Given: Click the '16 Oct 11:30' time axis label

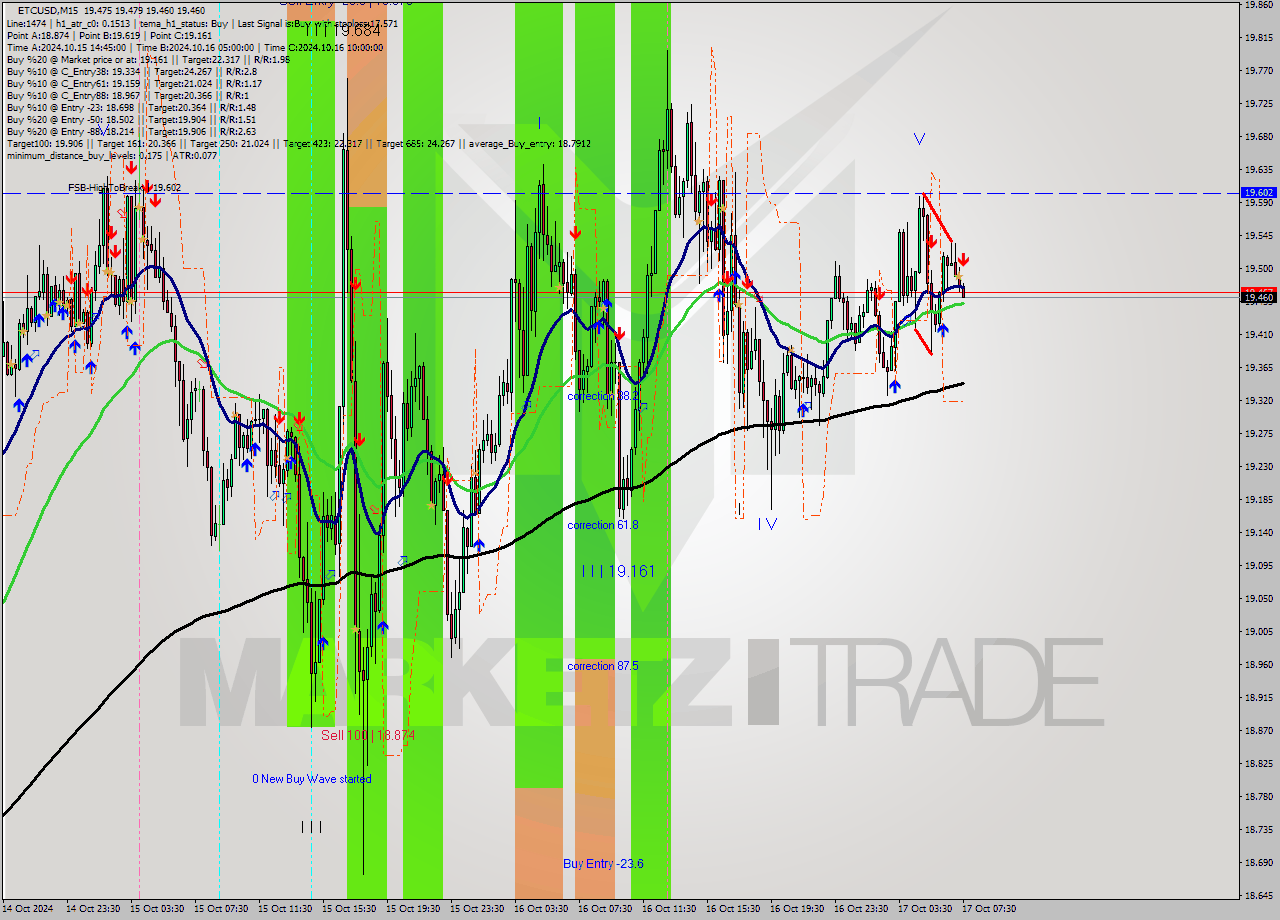Looking at the screenshot, I should pyautogui.click(x=669, y=909).
